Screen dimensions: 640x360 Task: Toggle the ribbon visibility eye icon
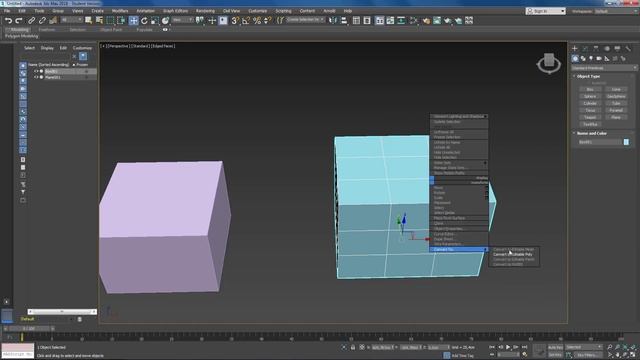[x=165, y=30]
